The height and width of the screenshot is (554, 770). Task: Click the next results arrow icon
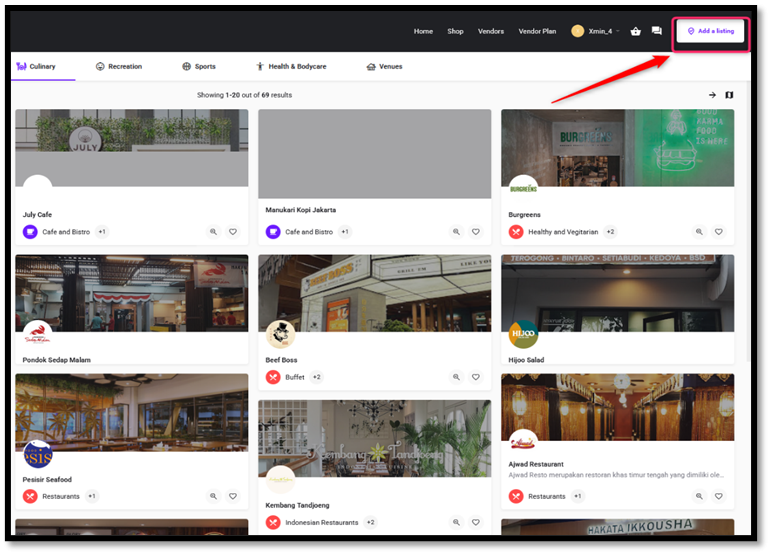tap(712, 95)
